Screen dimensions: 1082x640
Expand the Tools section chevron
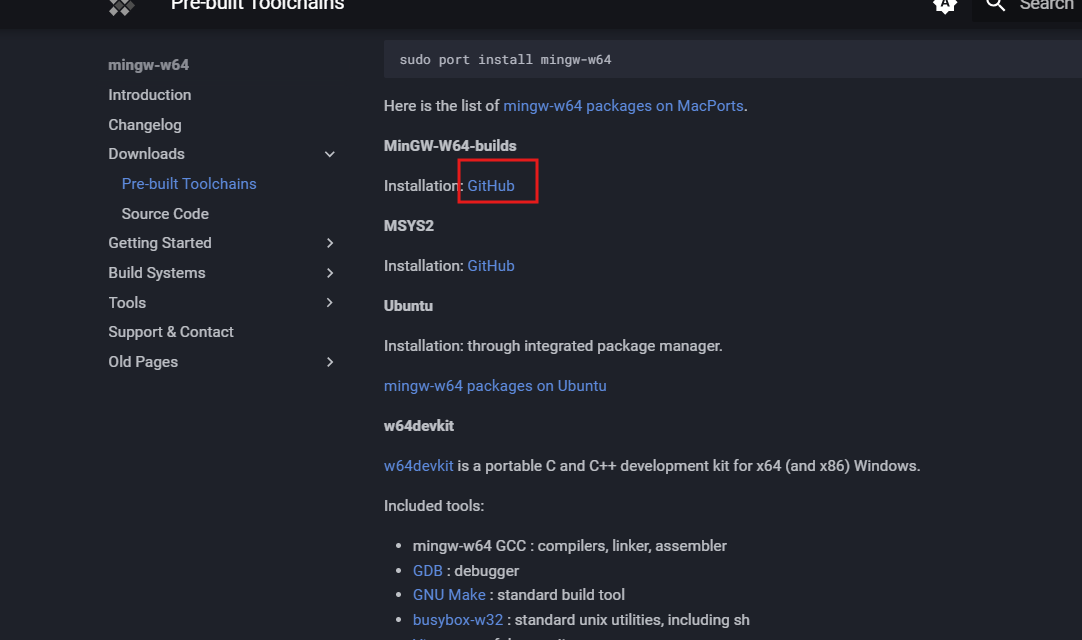click(330, 302)
